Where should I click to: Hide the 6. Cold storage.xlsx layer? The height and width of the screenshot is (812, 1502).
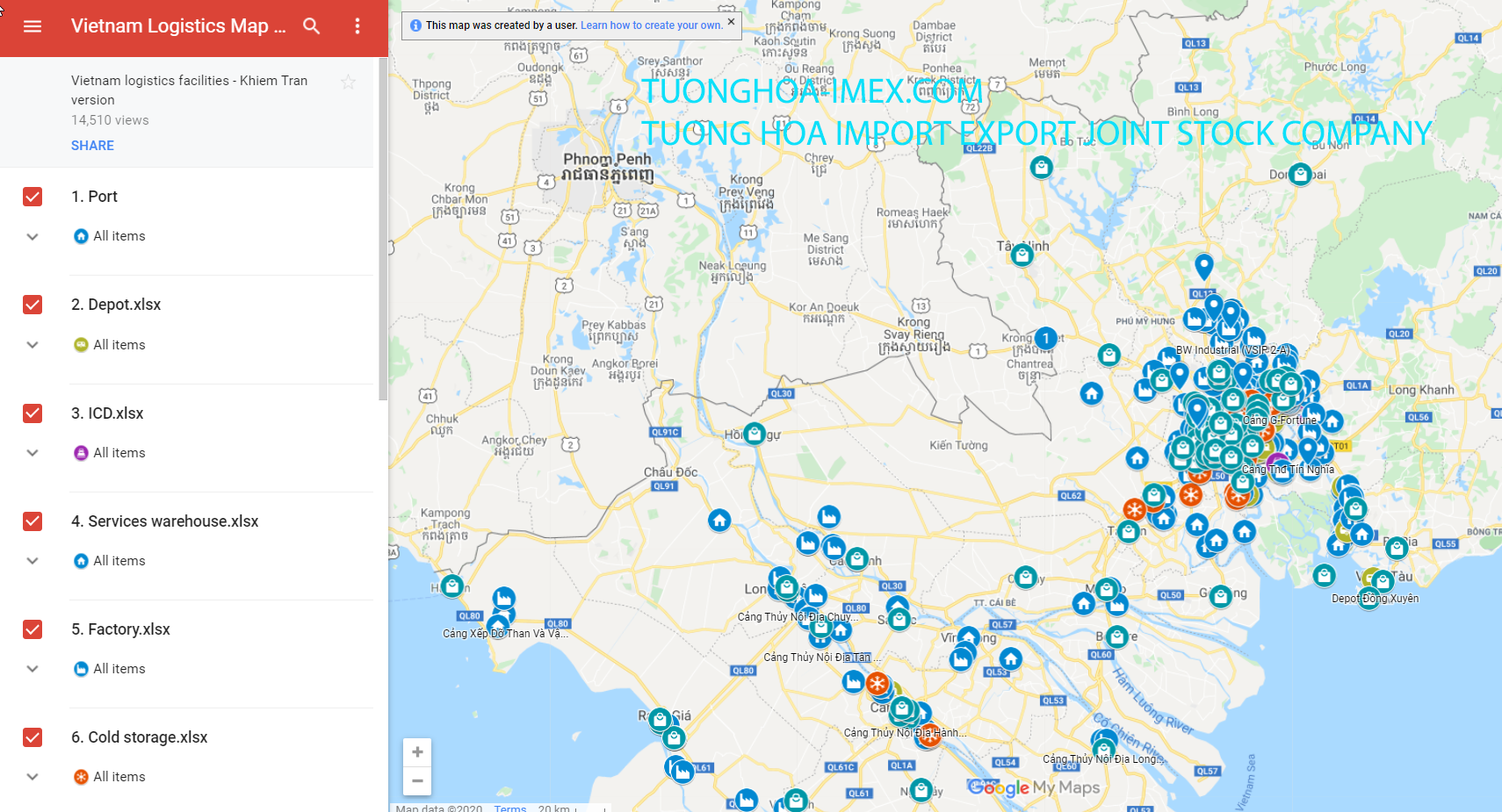(x=32, y=737)
